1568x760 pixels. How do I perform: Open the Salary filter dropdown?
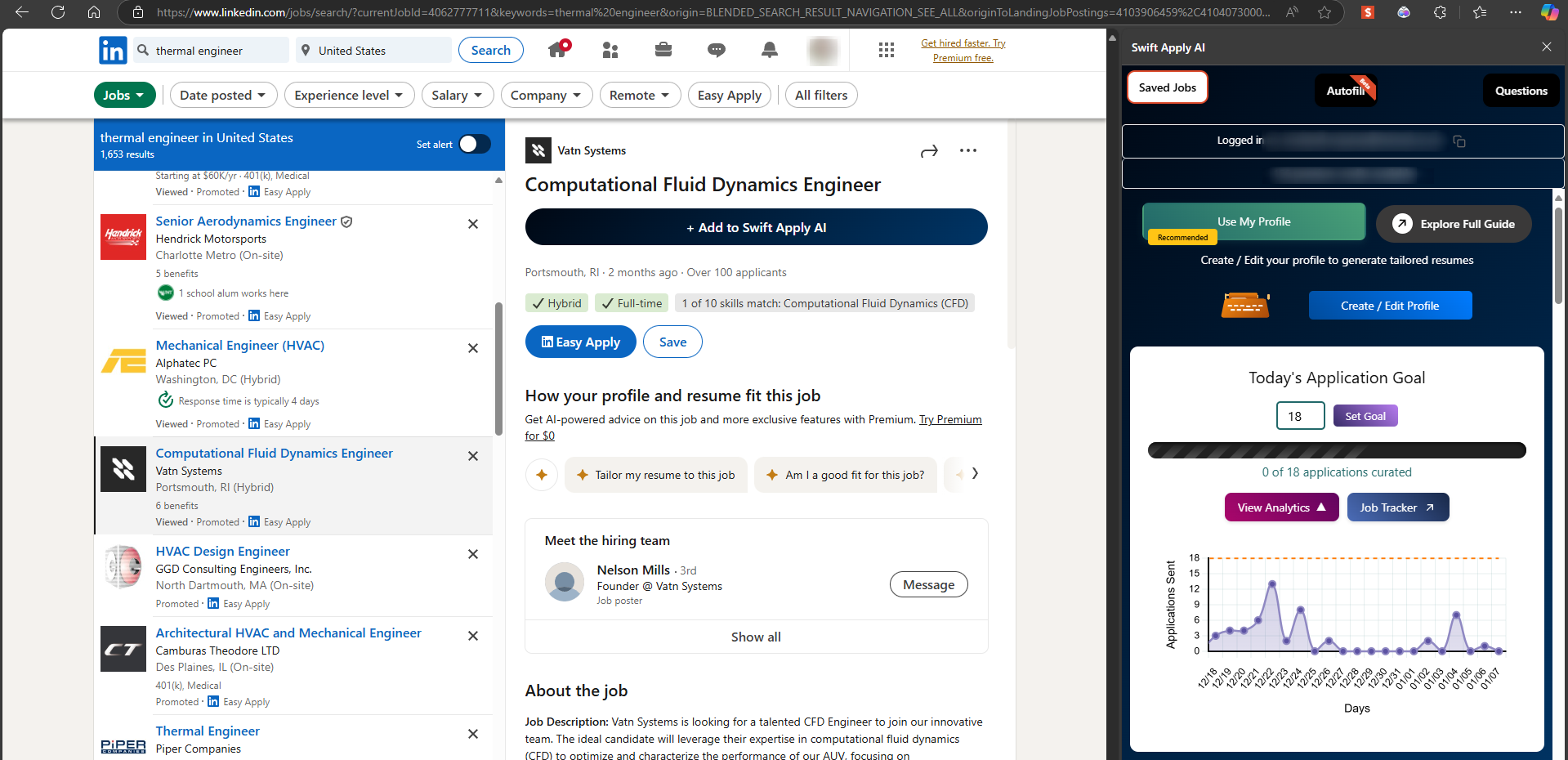click(x=458, y=95)
